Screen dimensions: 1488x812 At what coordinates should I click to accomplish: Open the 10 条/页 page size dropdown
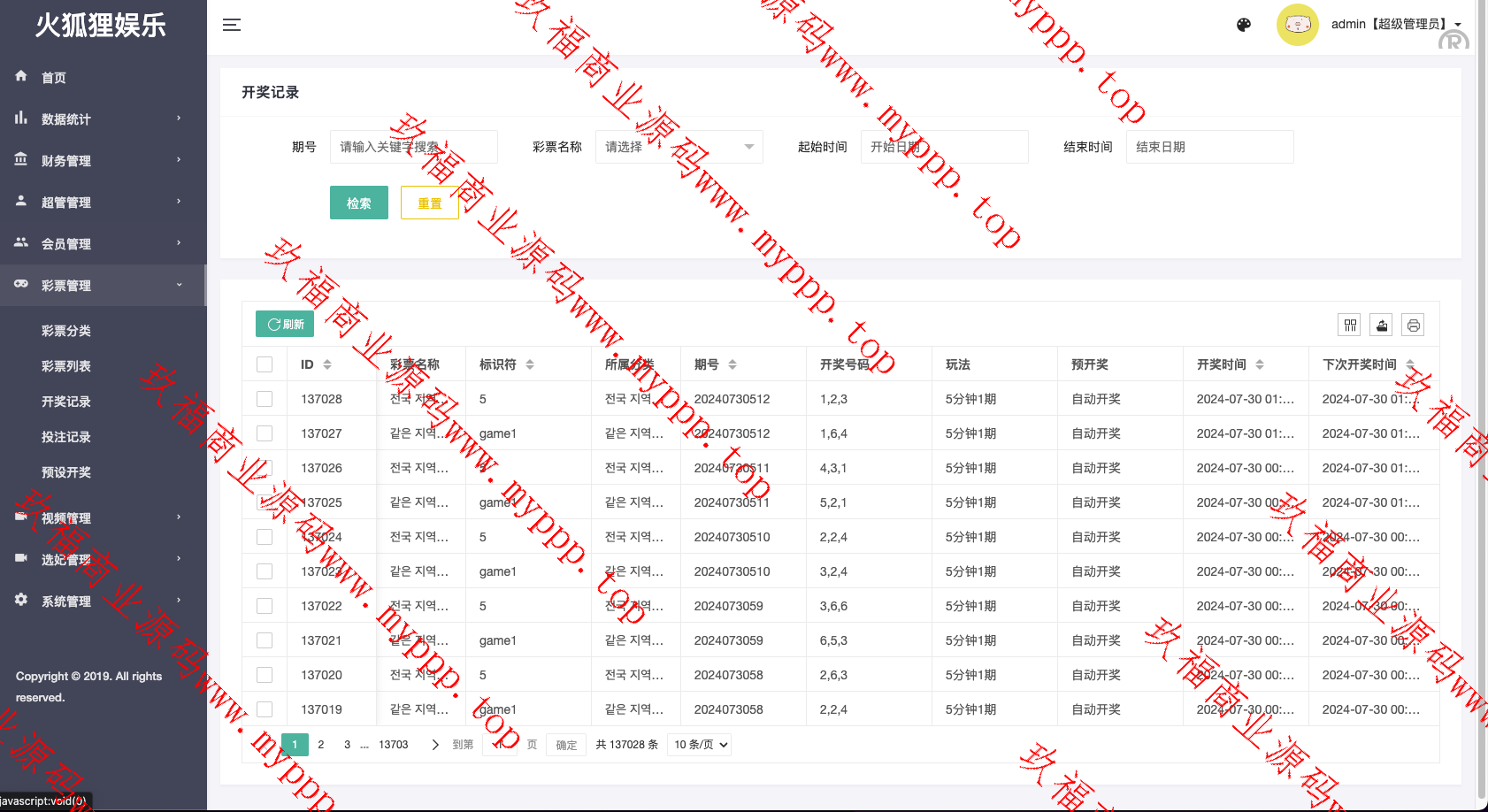pyautogui.click(x=700, y=745)
